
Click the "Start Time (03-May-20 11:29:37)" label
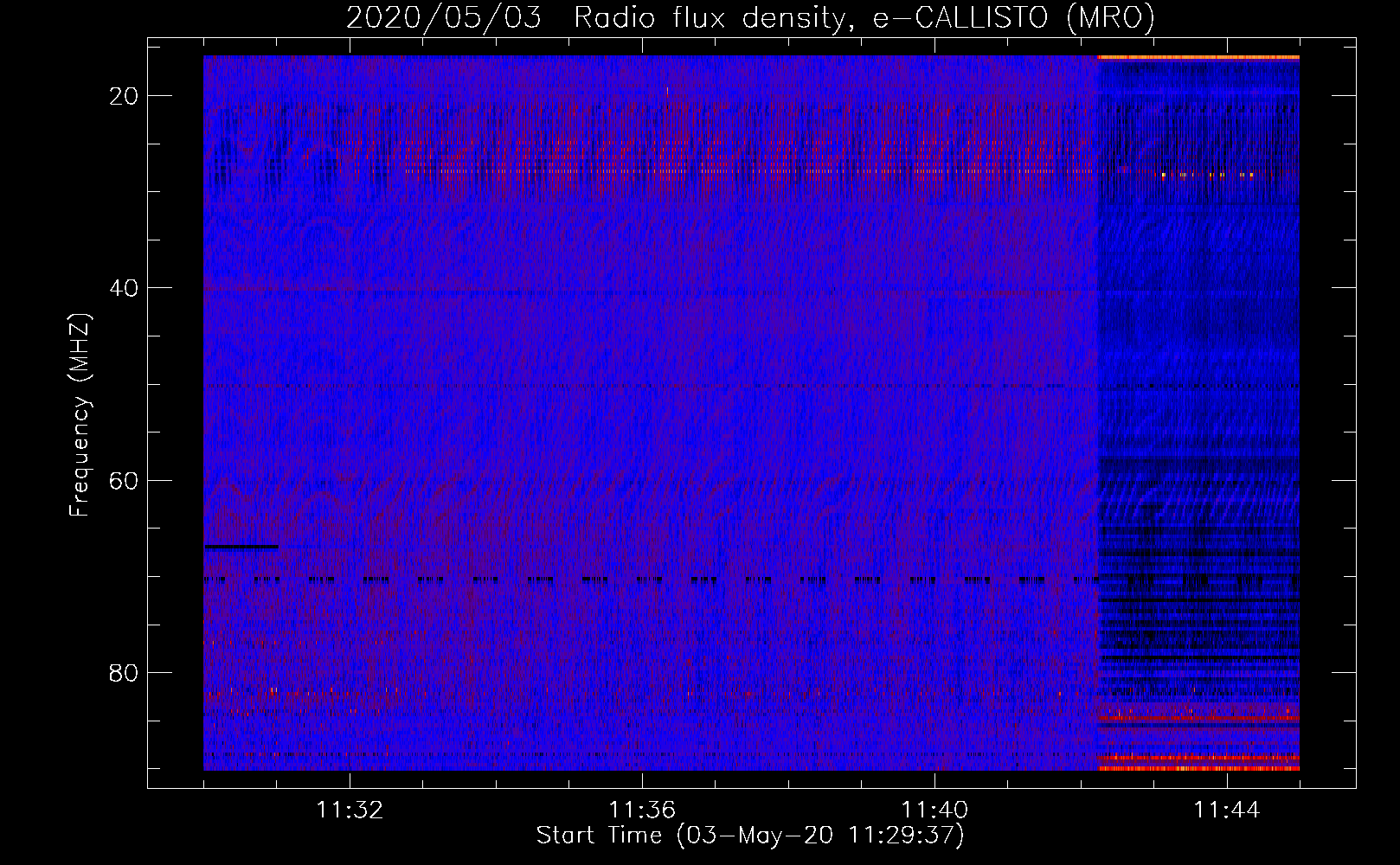[750, 836]
